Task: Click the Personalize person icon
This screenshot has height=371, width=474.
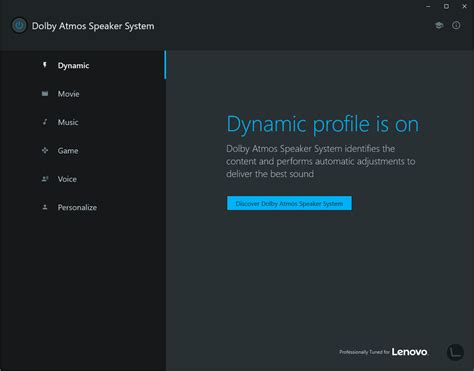Action: point(45,207)
